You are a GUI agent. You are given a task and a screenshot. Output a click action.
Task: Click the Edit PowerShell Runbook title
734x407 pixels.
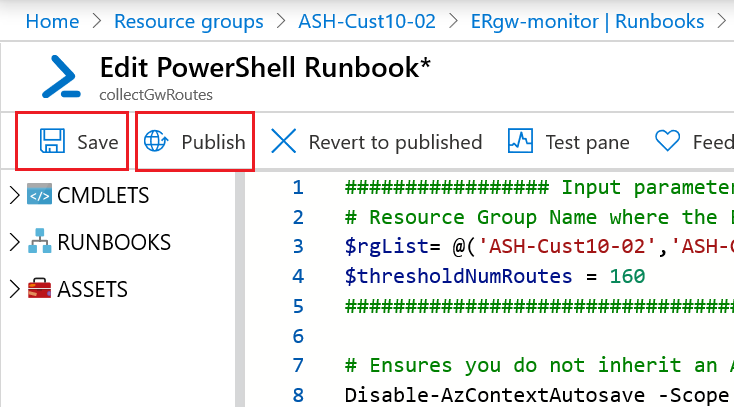tap(265, 67)
